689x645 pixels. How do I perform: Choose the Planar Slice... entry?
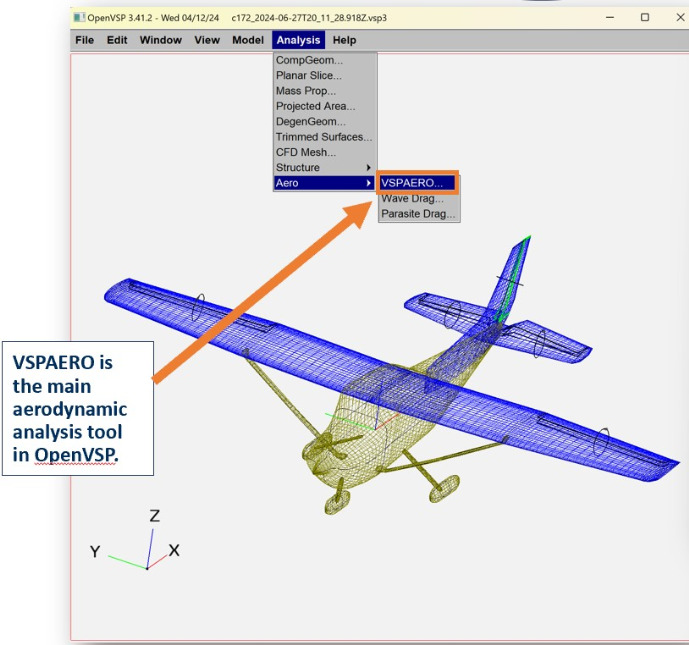click(308, 75)
